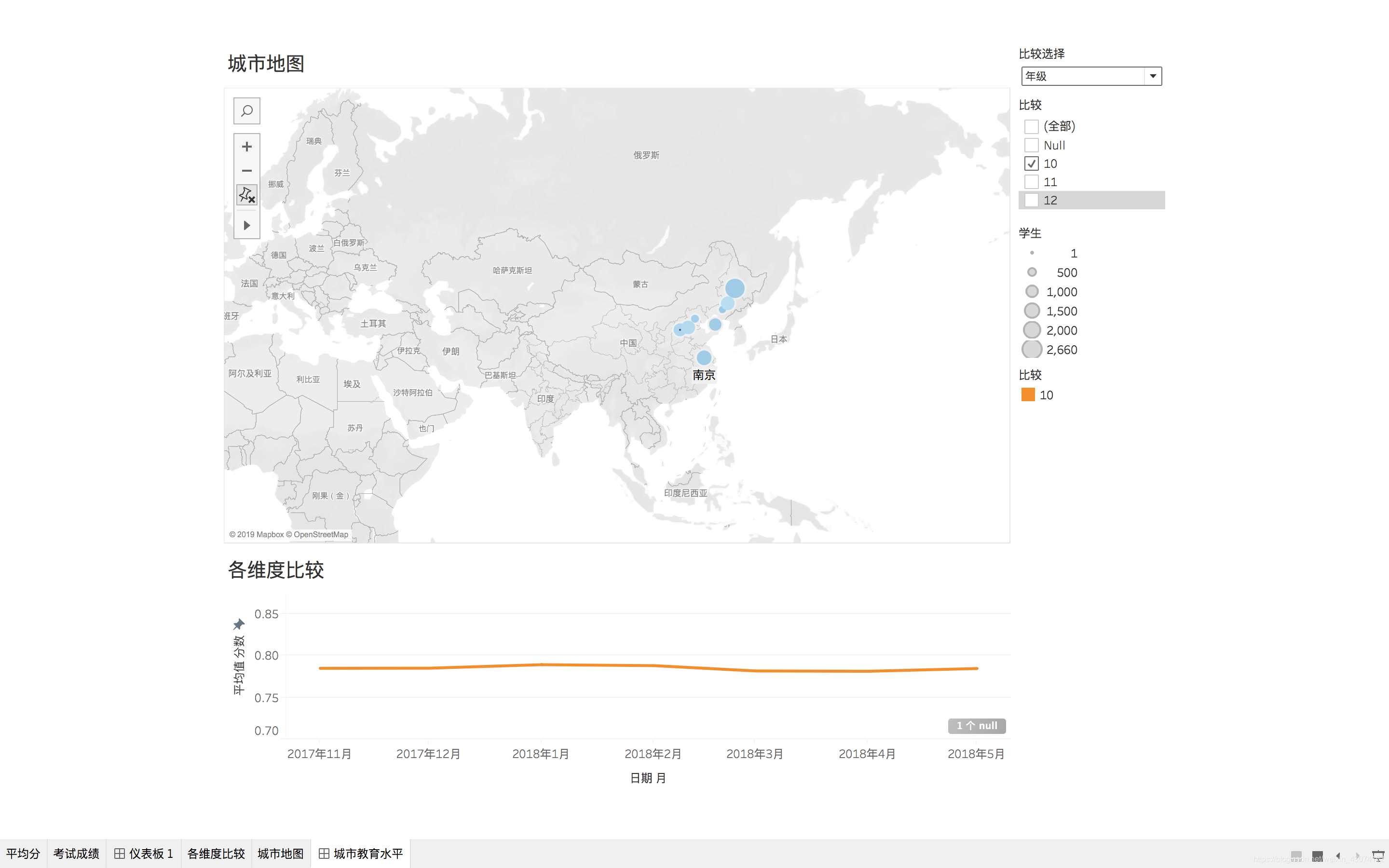Click orange color swatch for 10
Image resolution: width=1389 pixels, height=868 pixels.
pos(1028,395)
